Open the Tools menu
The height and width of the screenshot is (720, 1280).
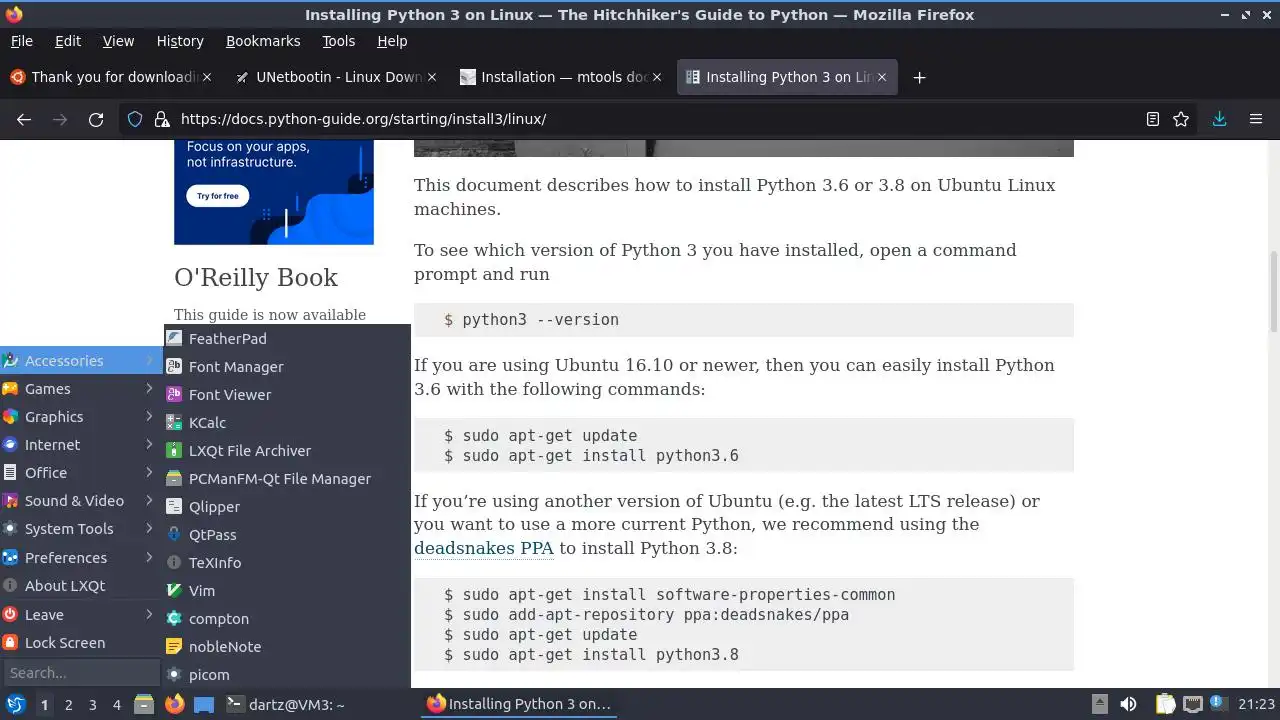click(x=338, y=41)
